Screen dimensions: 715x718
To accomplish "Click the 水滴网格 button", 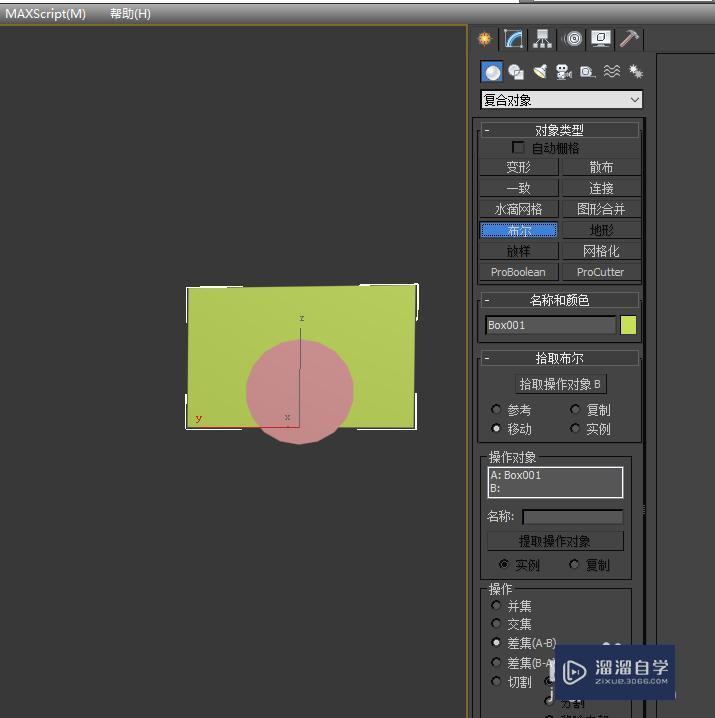I will click(x=519, y=209).
